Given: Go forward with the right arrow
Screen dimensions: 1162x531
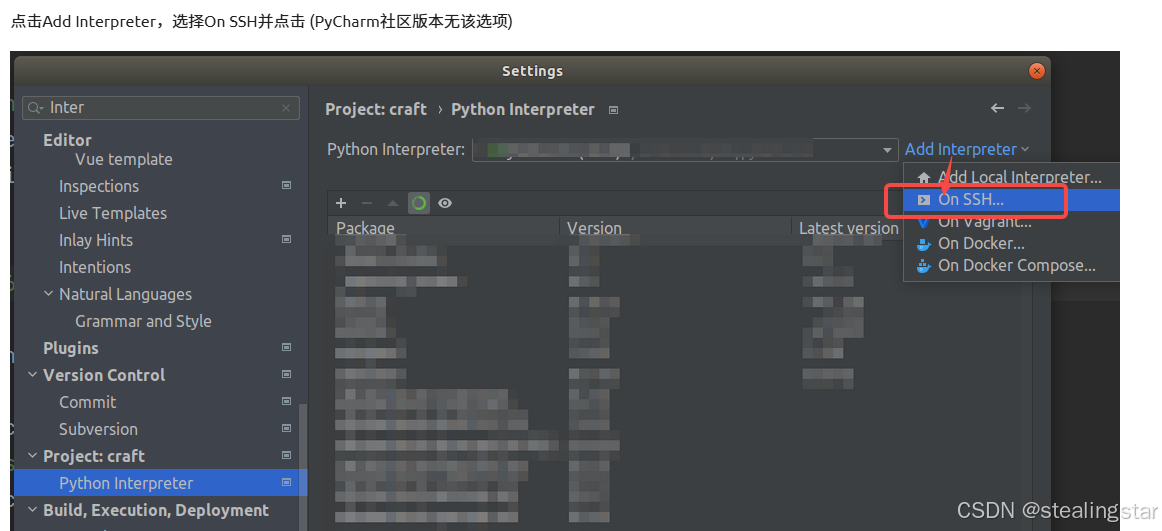Looking at the screenshot, I should point(1024,108).
